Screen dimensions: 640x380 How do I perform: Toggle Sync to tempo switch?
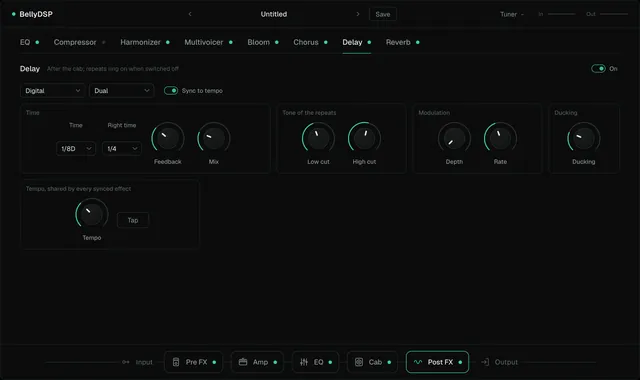(171, 91)
